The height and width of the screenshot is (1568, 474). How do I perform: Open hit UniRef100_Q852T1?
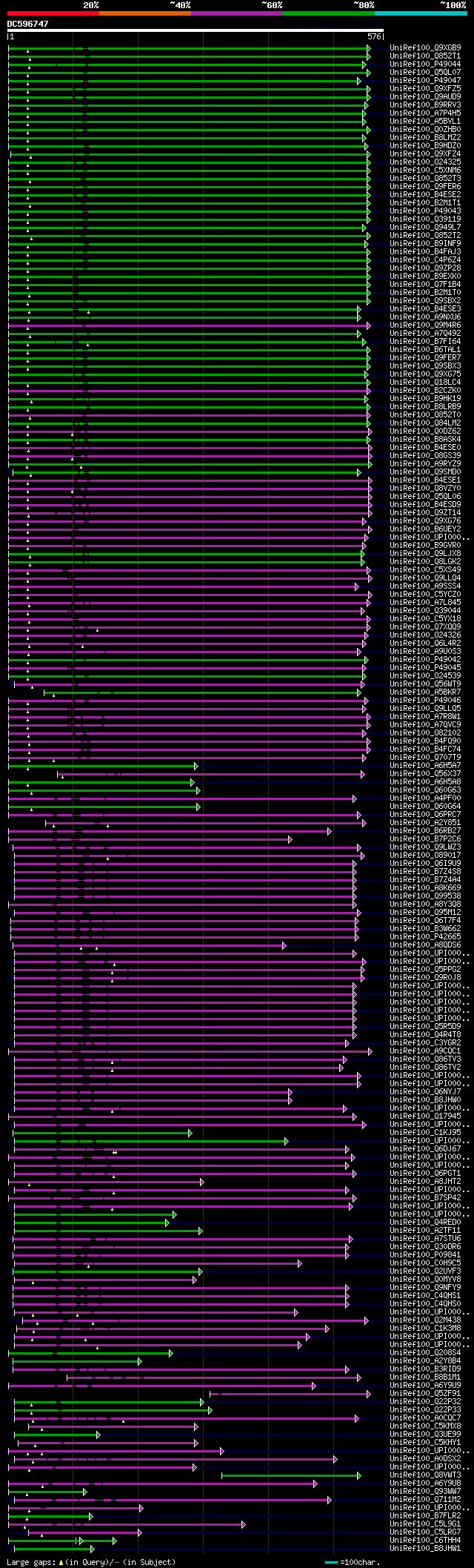pos(425,56)
